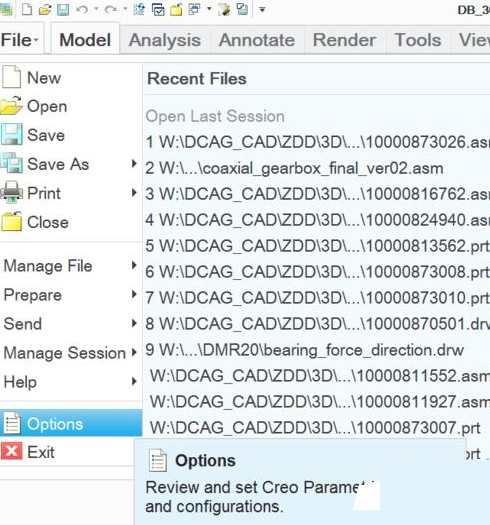Click the Save disk icon in quick access toolbar
490x525 pixels.
(x=63, y=10)
